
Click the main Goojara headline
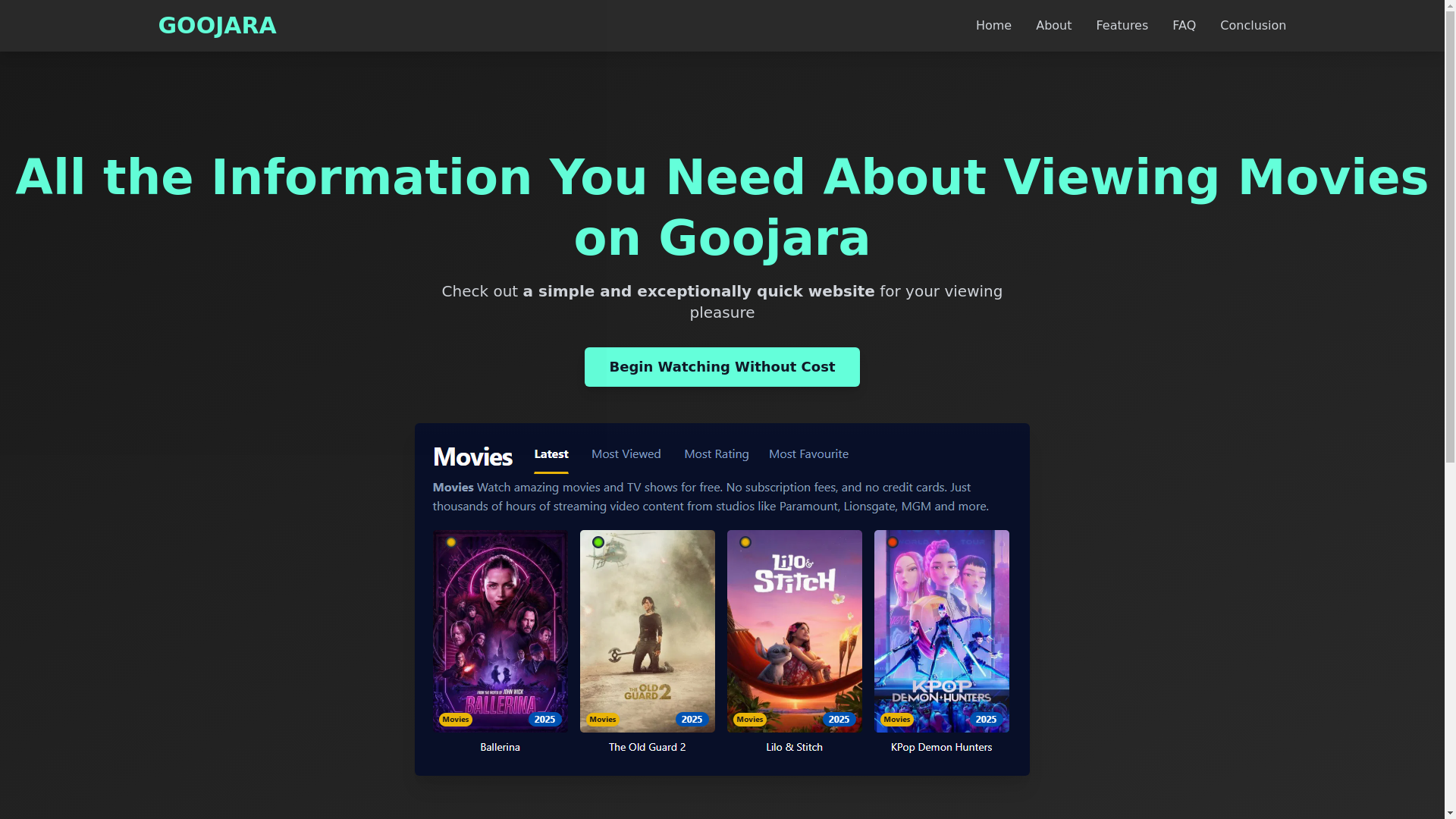pos(722,208)
